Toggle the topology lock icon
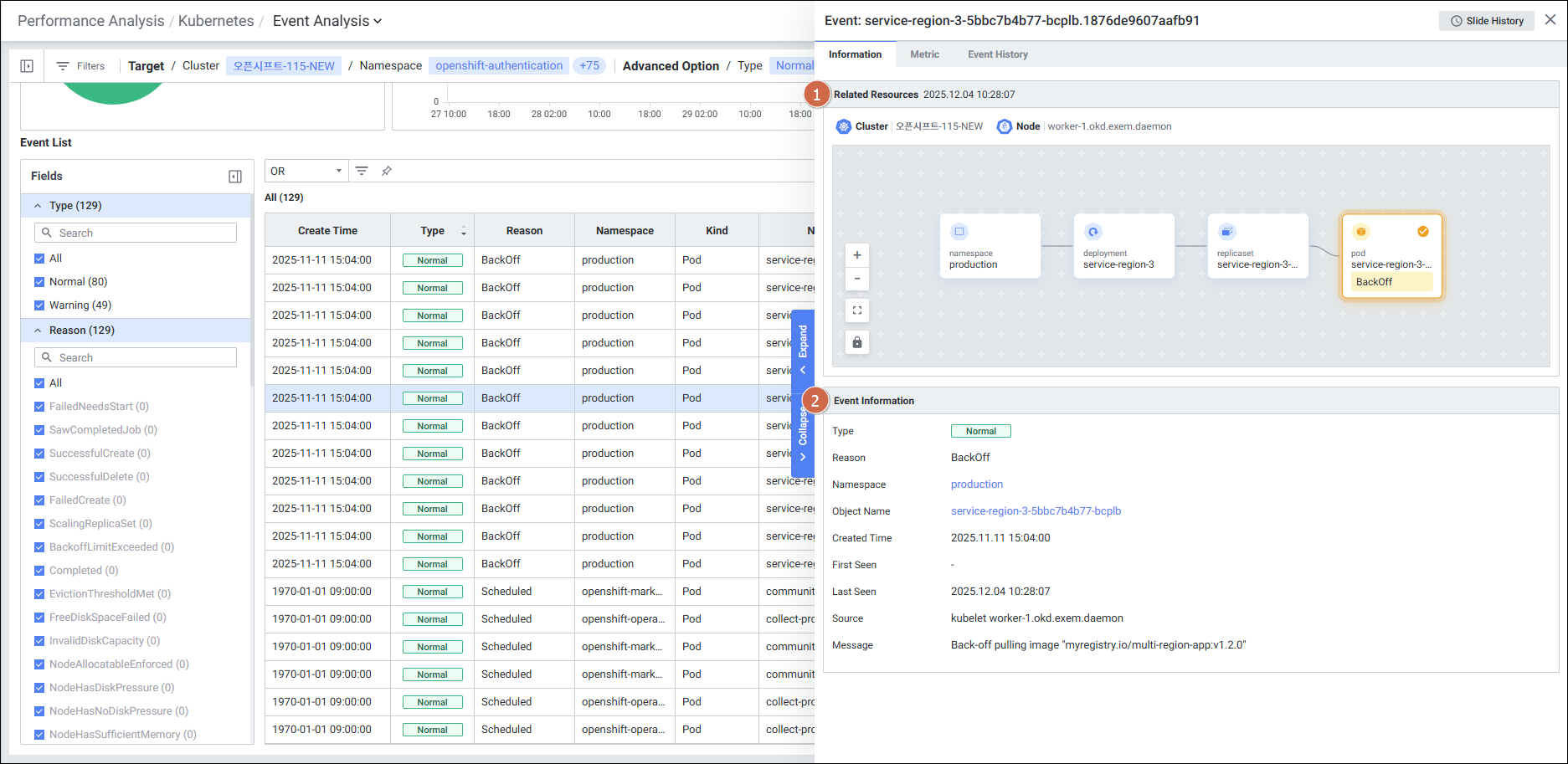 [x=856, y=342]
